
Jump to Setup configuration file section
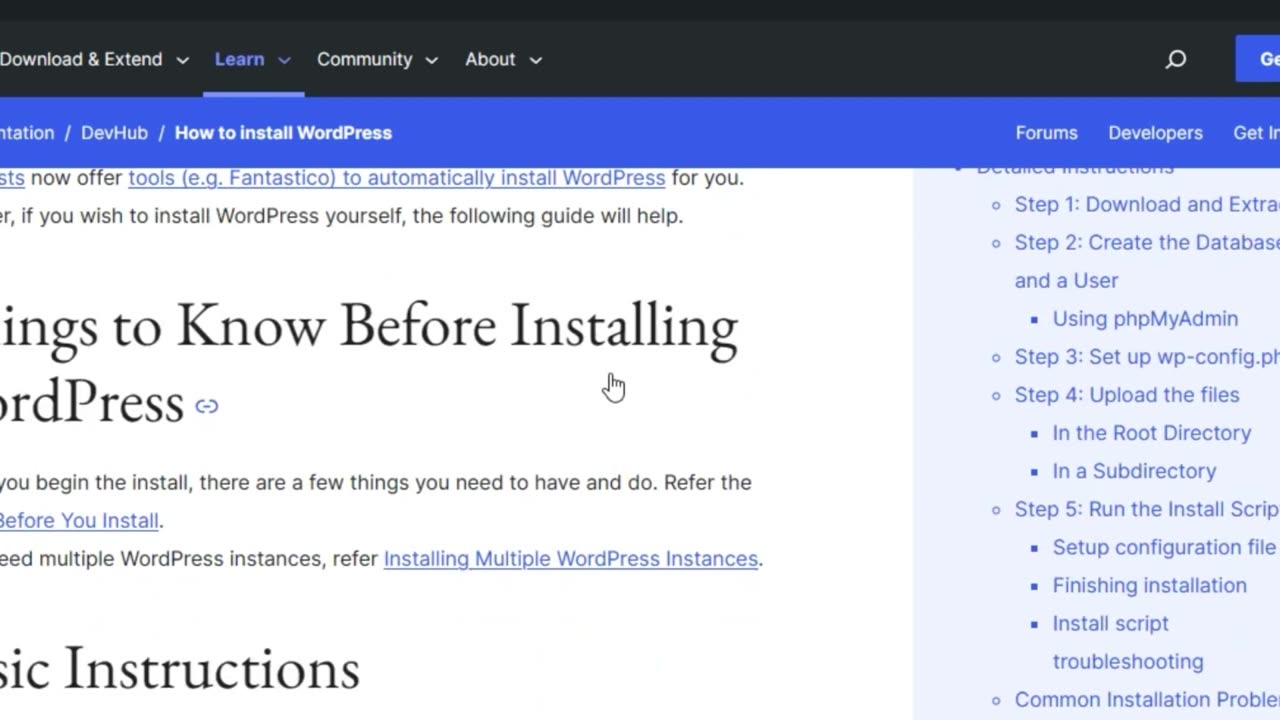pos(1164,547)
